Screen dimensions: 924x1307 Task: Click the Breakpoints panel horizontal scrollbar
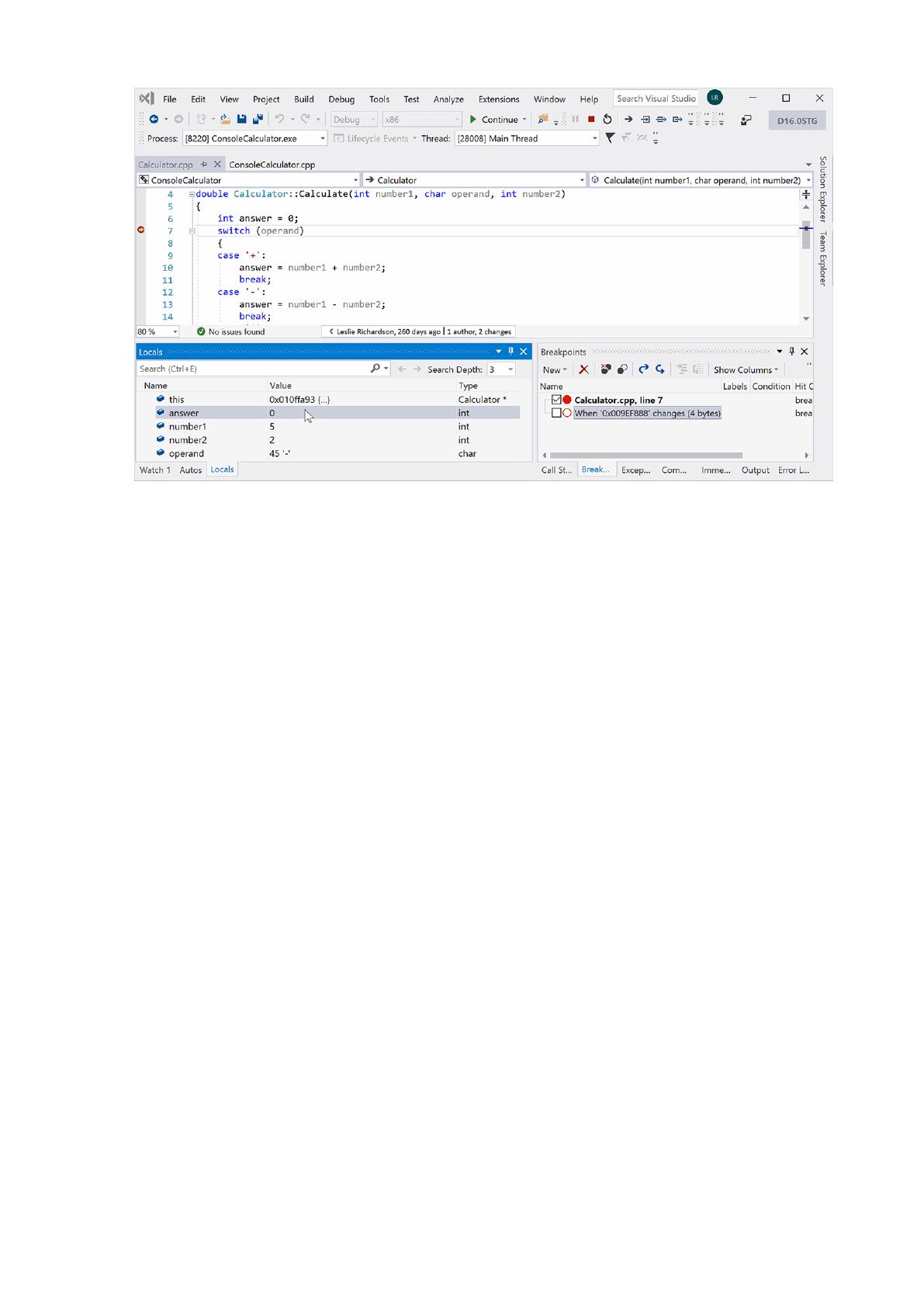click(646, 456)
